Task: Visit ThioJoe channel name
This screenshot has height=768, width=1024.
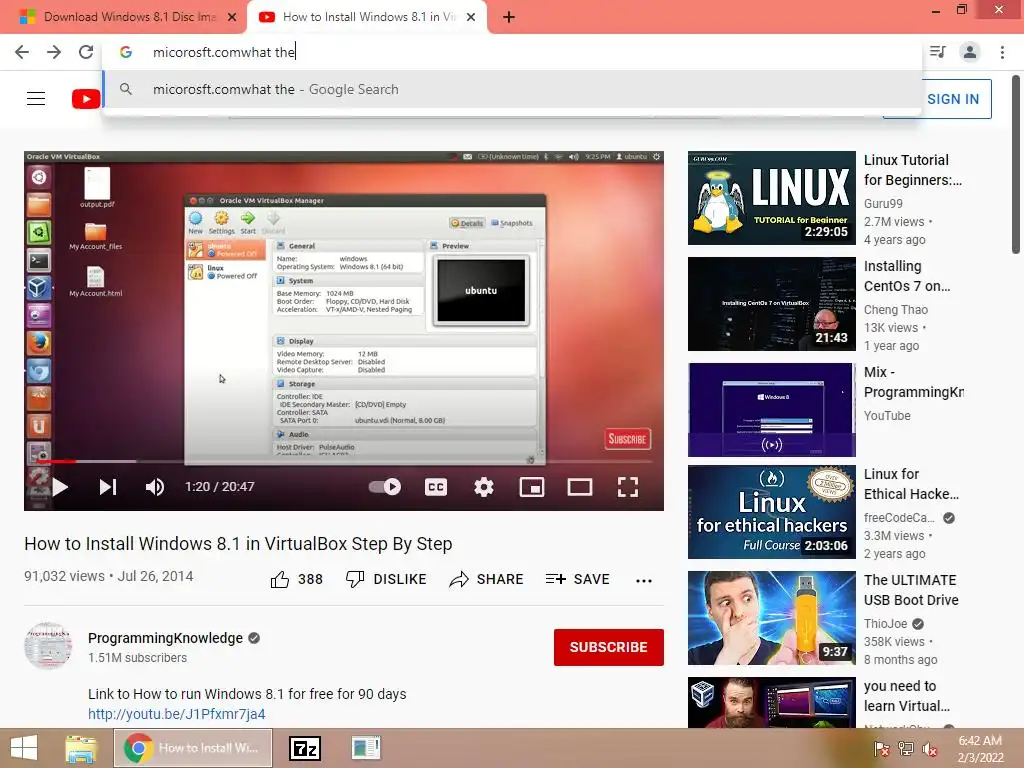Action: pyautogui.click(x=885, y=624)
